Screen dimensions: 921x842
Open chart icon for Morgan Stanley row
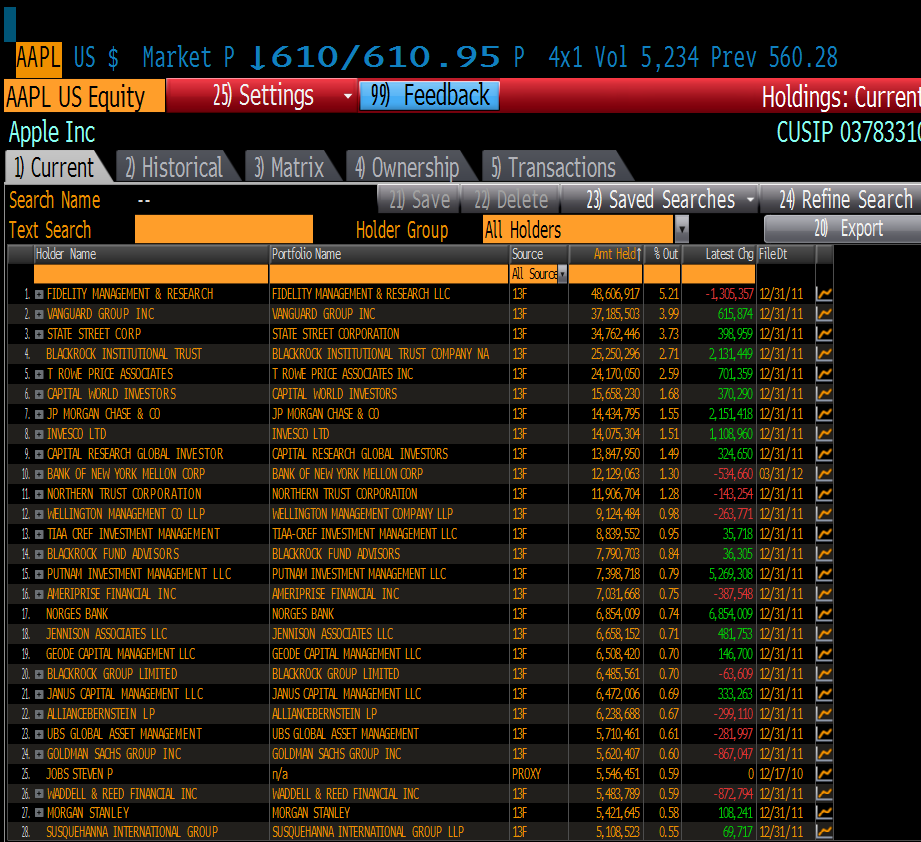(824, 813)
